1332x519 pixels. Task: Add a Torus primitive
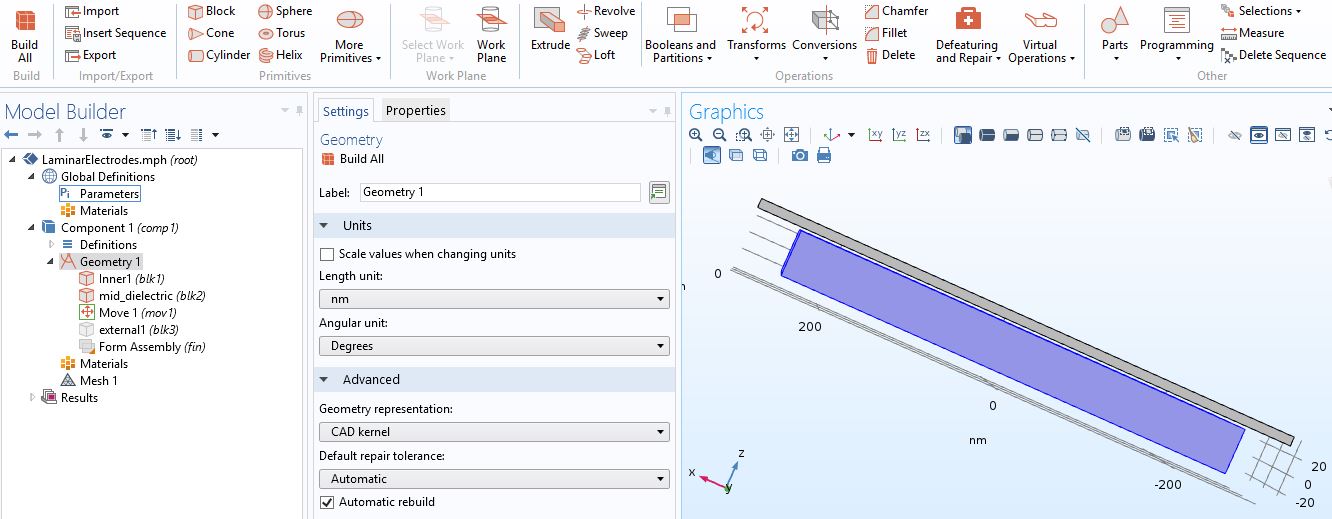(282, 33)
